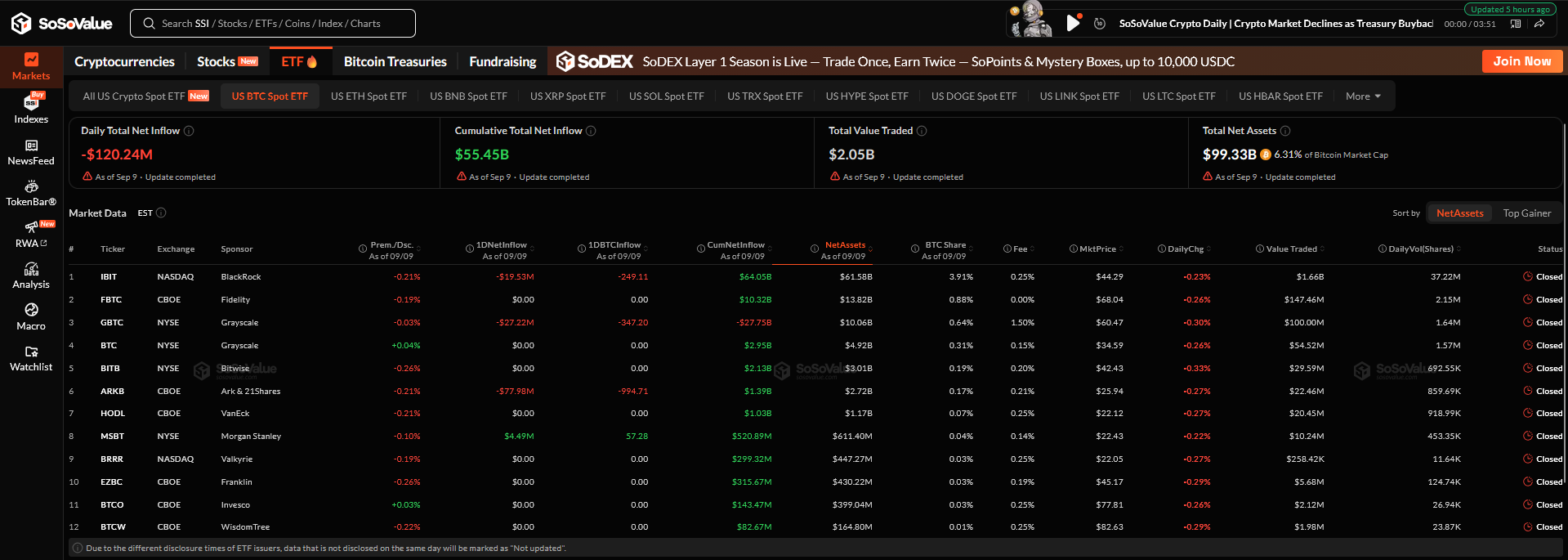
Task: Sort by Prem./Dsc. column arrows
Action: [417, 249]
